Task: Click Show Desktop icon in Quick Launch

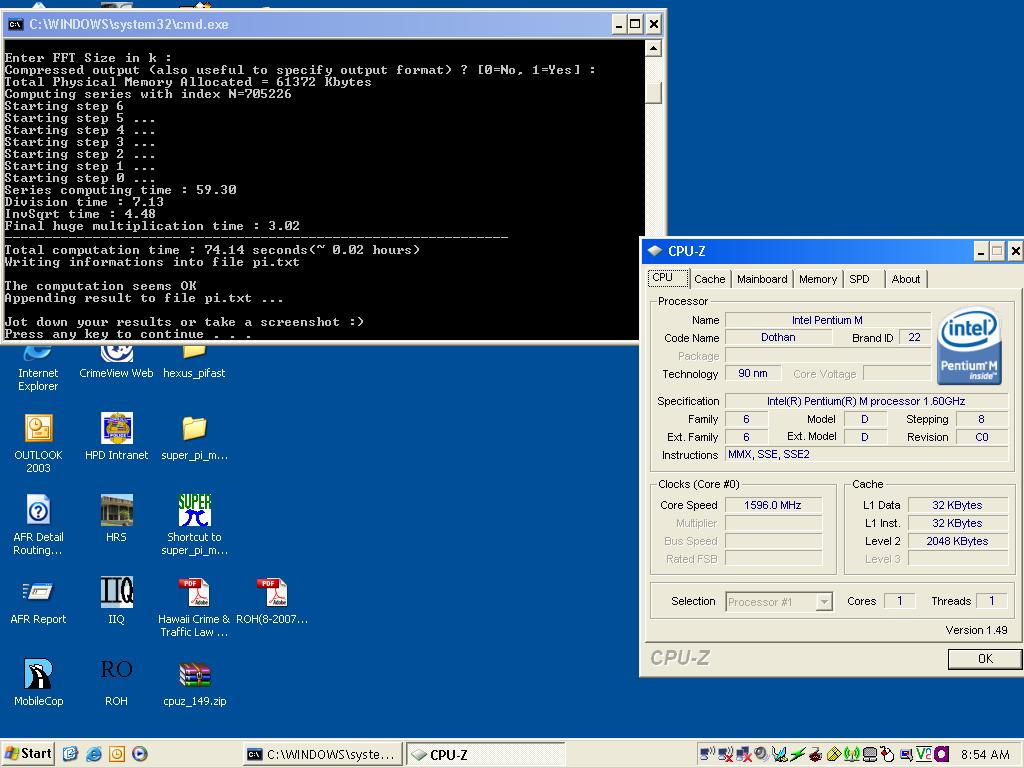Action: pos(71,754)
